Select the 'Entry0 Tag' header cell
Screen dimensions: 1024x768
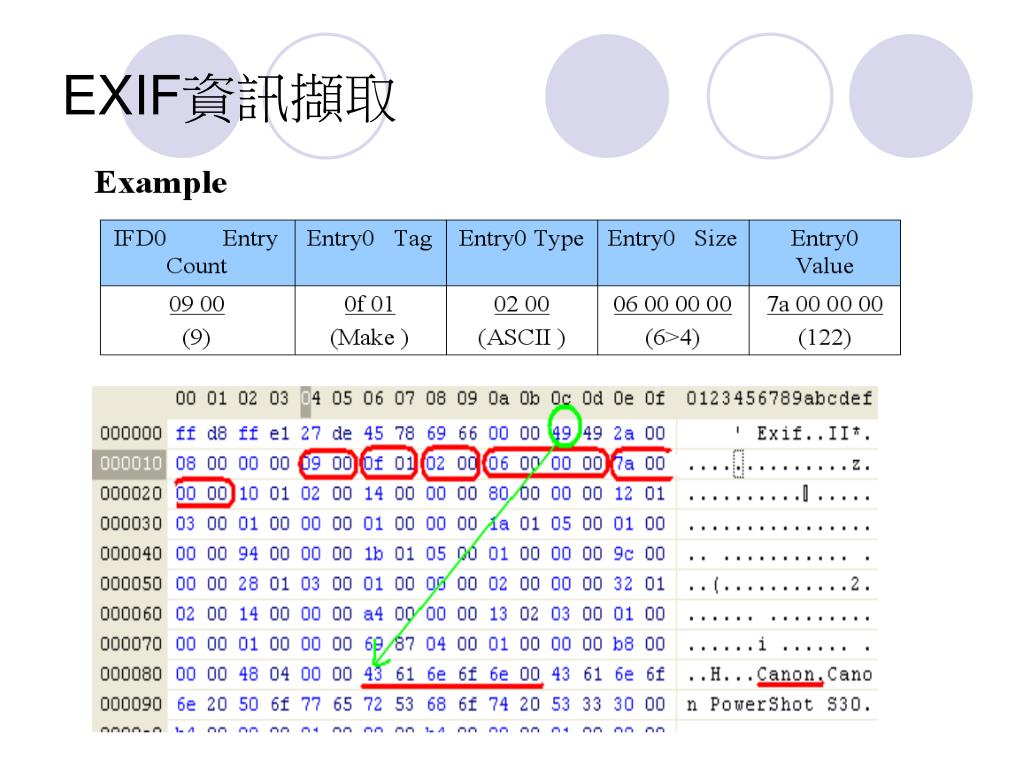(370, 253)
